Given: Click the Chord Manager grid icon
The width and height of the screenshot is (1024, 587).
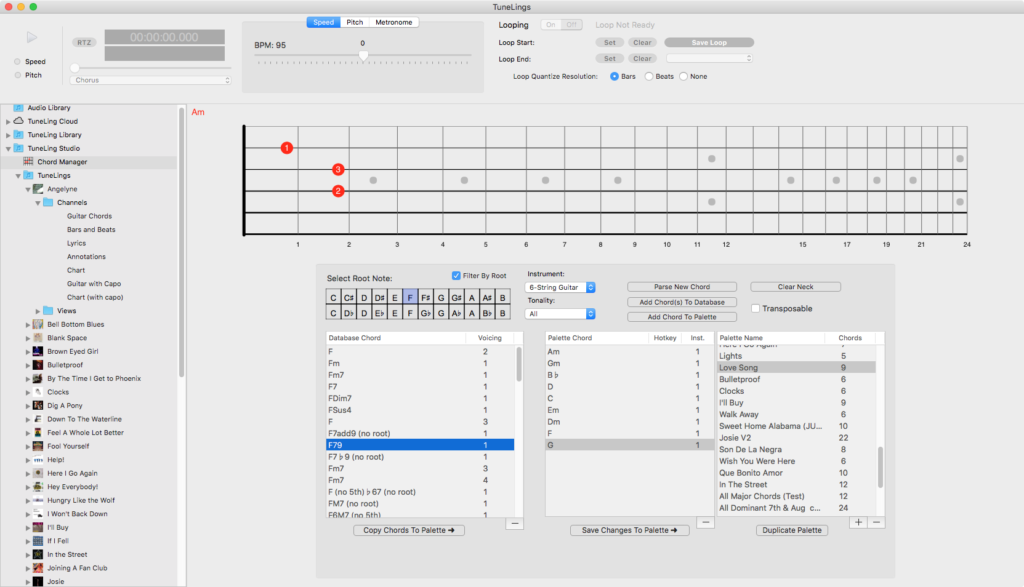Looking at the screenshot, I should pyautogui.click(x=28, y=161).
